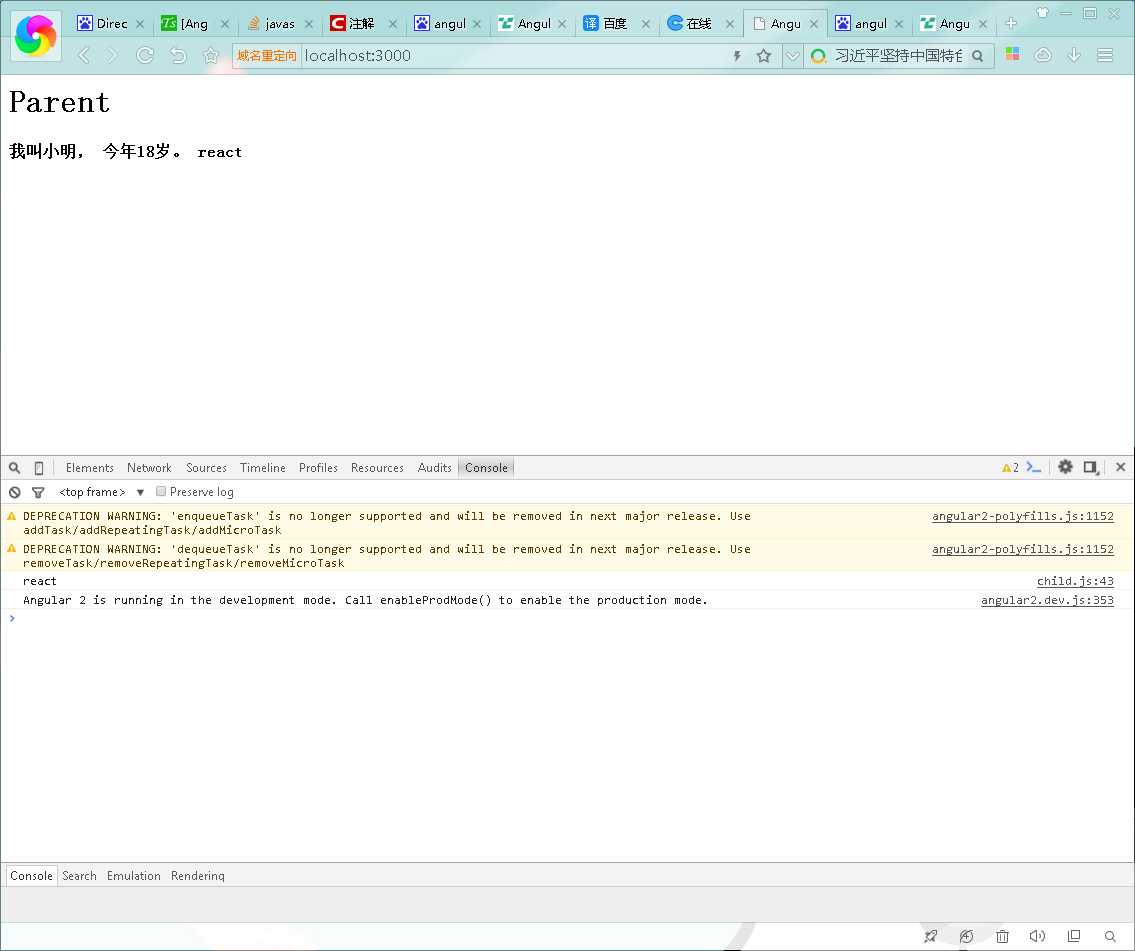The image size is (1135, 951).
Task: Click the dock-side DevTools icon
Action: point(1091,468)
